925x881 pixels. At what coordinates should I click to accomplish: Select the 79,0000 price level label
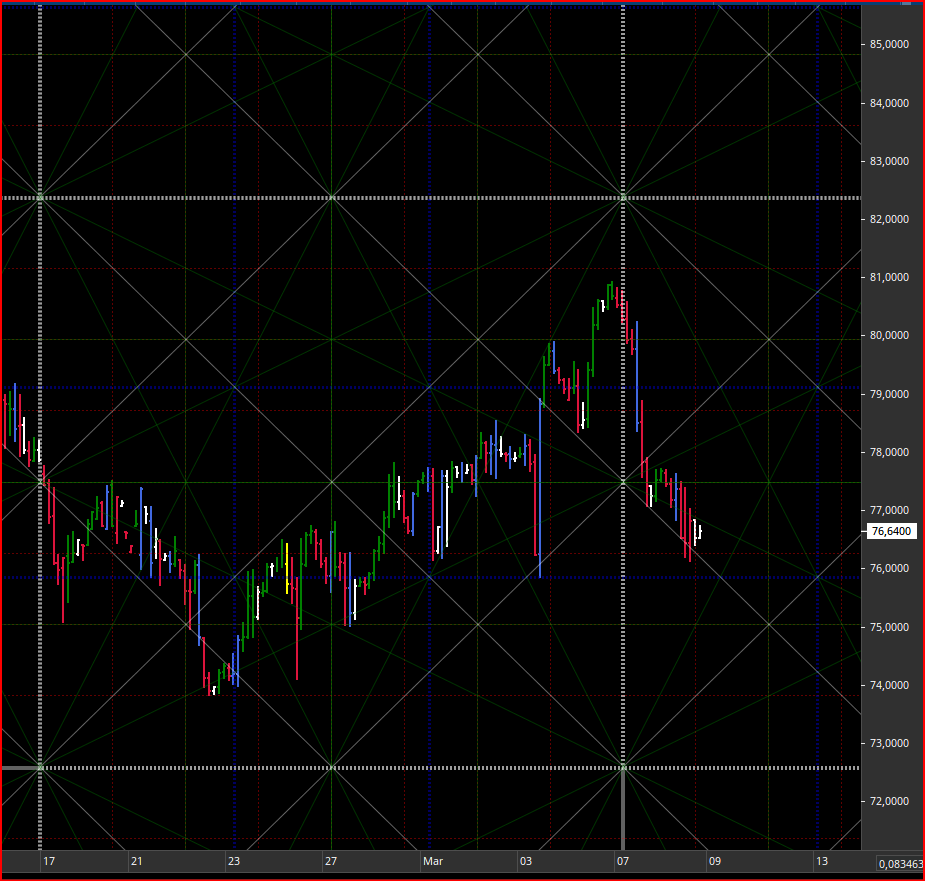[889, 394]
